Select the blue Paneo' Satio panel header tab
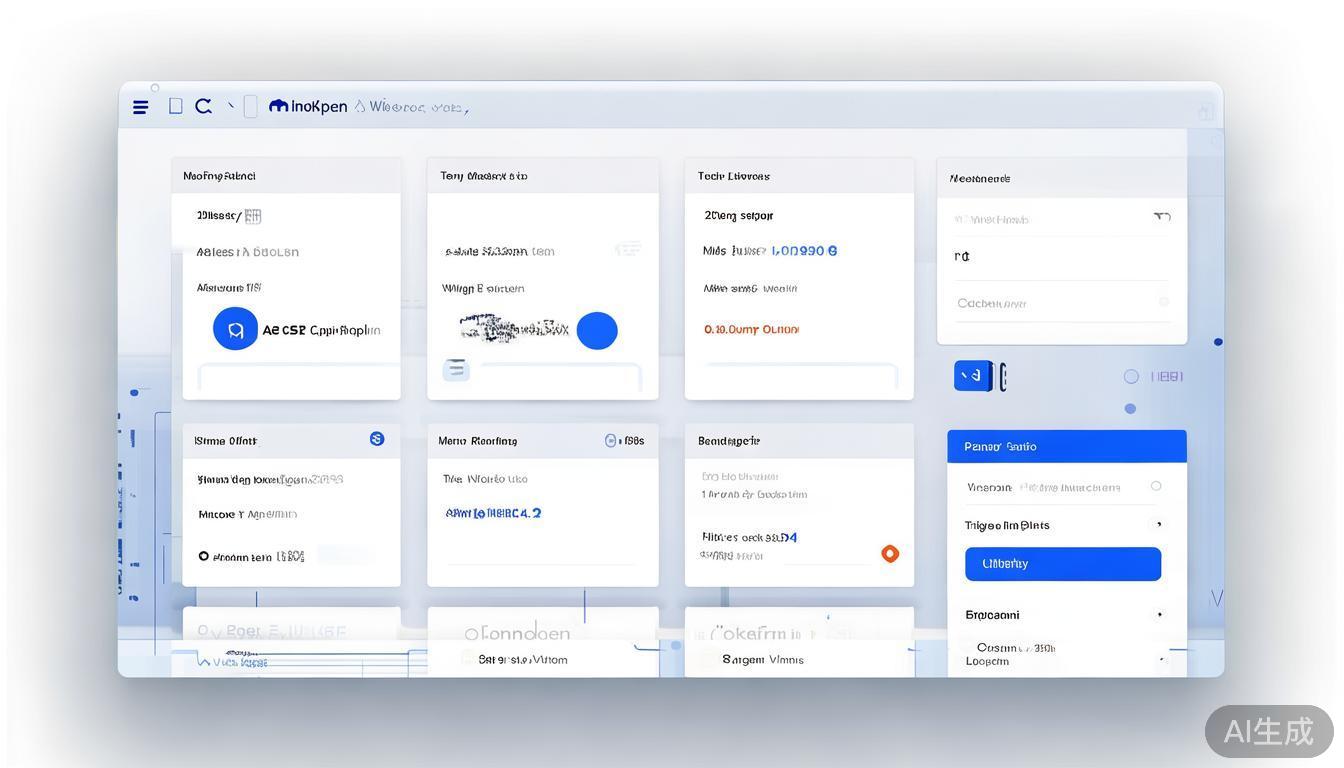The image size is (1344, 768). 1066,446
